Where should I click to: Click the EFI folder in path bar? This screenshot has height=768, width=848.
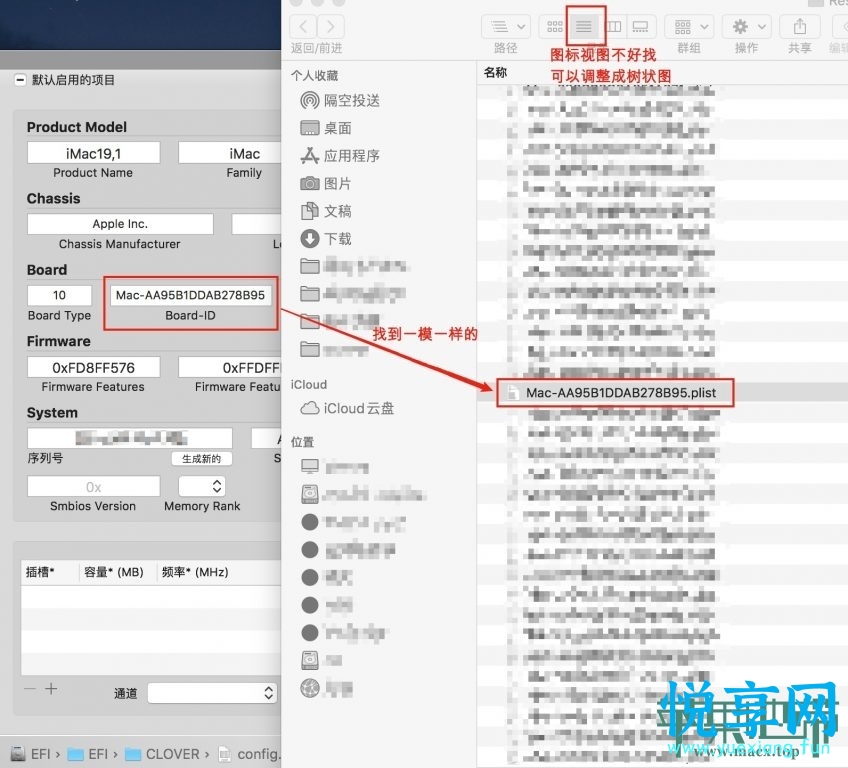(88, 754)
